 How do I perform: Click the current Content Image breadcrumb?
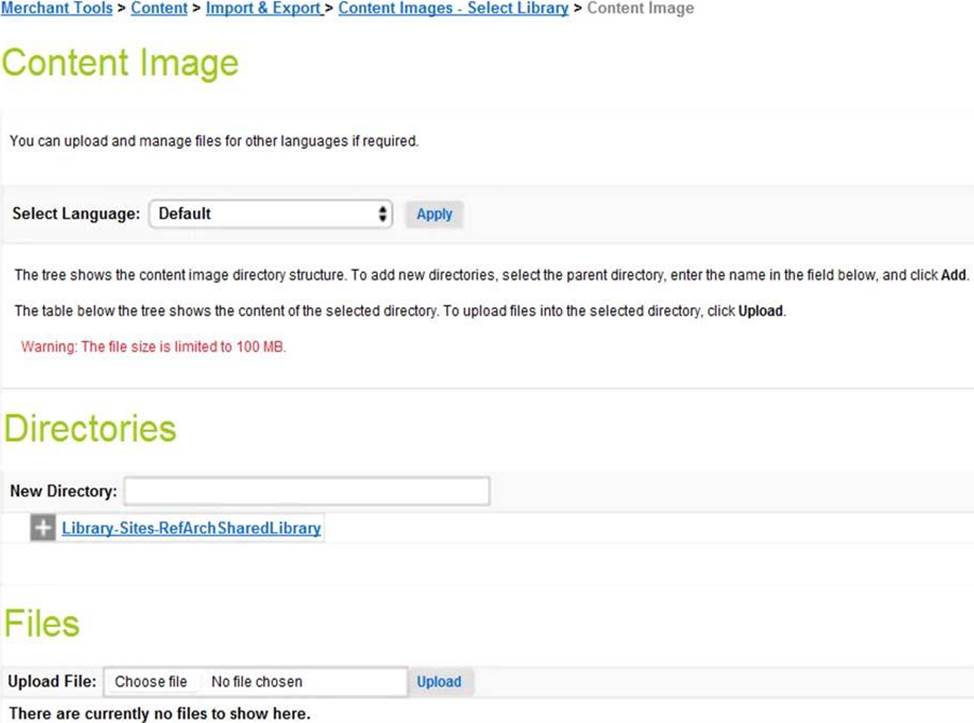coord(640,8)
